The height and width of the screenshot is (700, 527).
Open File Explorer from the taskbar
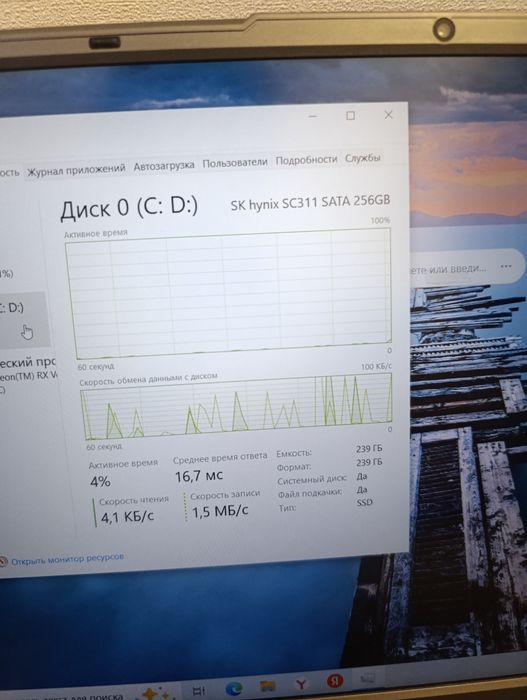(x=268, y=685)
